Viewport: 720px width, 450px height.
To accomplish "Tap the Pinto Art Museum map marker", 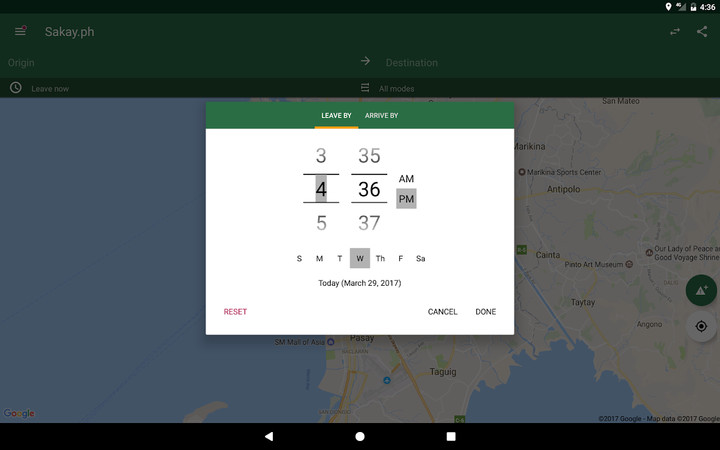I will coord(629,264).
